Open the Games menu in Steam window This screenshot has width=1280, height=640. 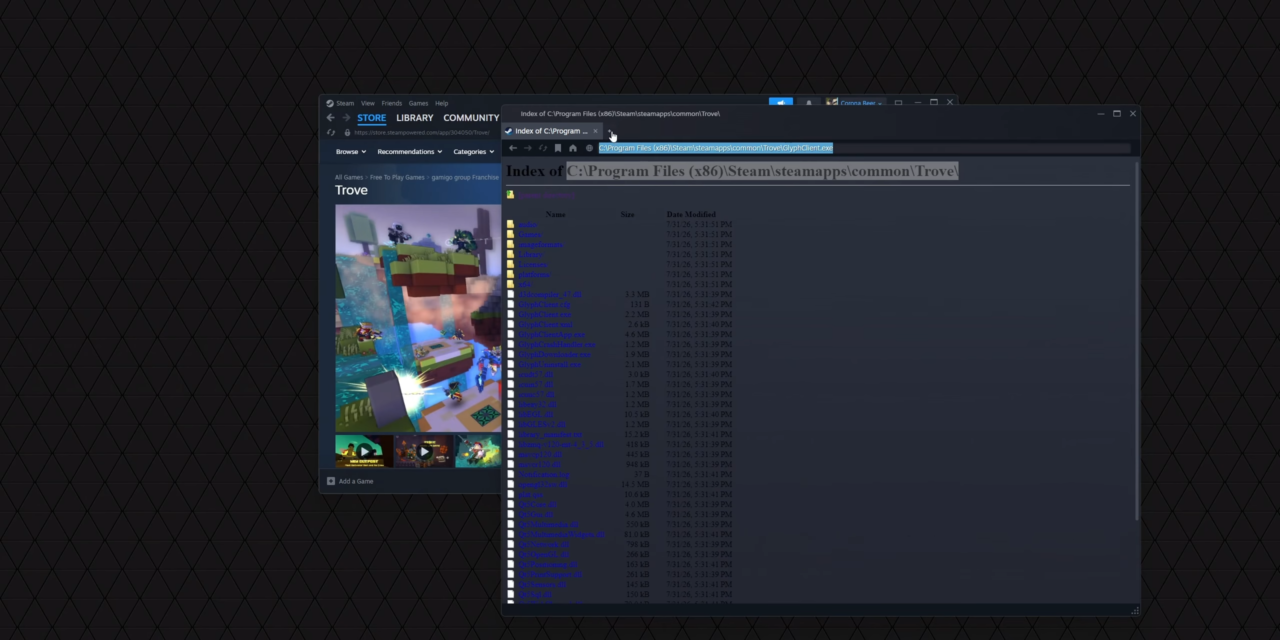tap(418, 103)
